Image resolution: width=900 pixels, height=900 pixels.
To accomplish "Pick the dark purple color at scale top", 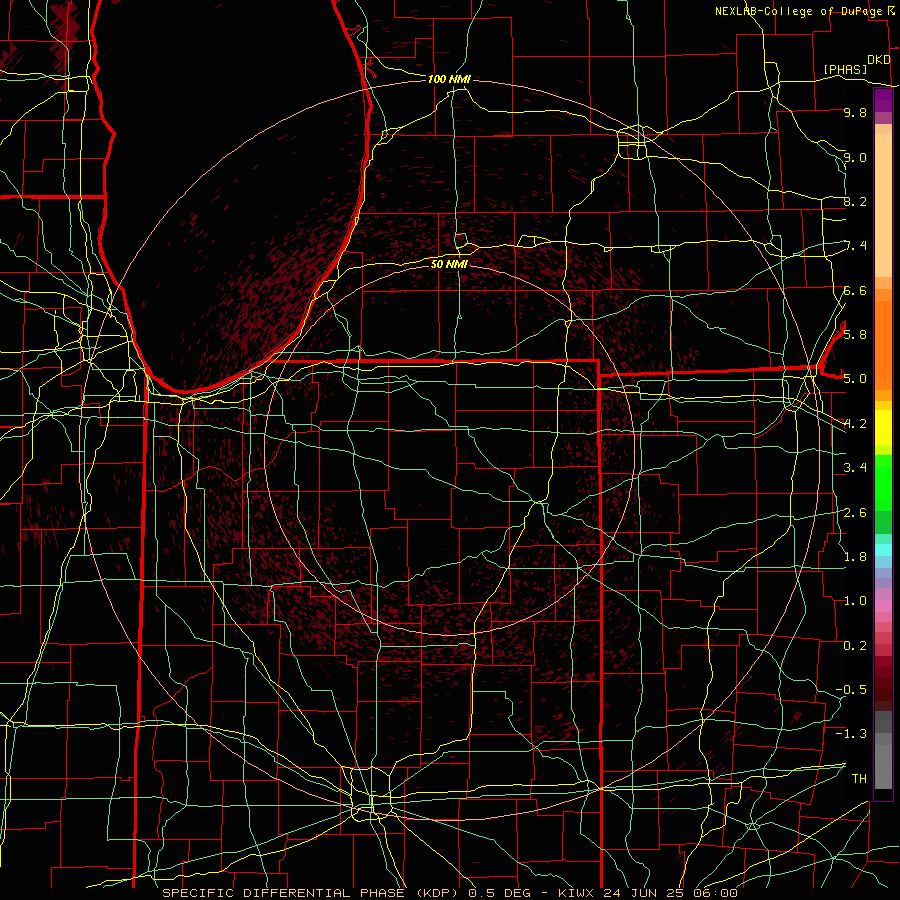I will (883, 100).
